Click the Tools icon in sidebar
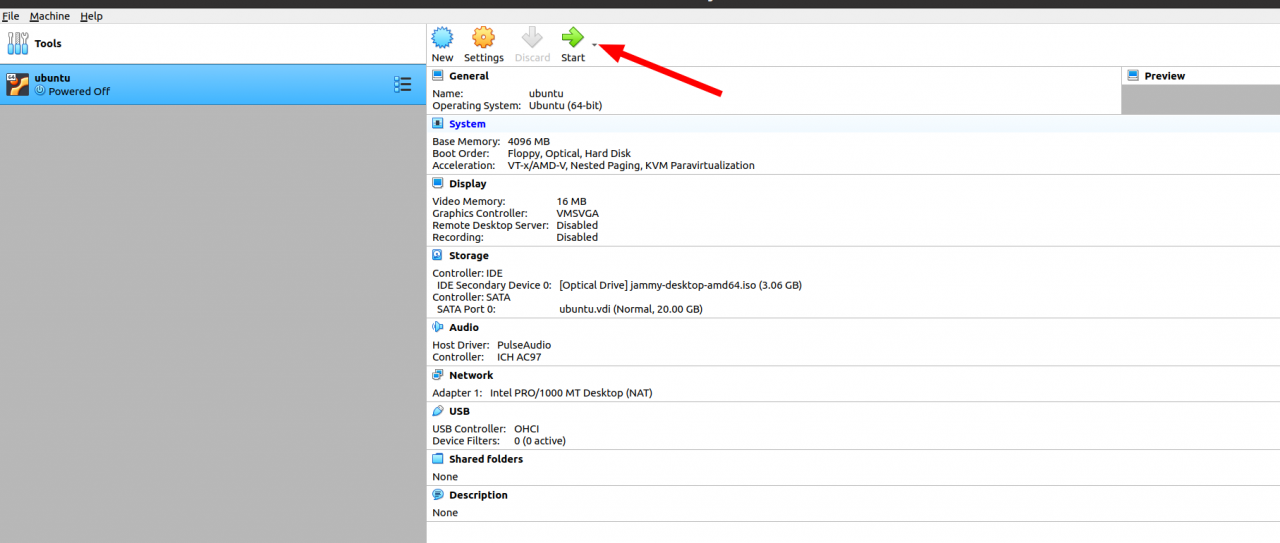 [x=18, y=43]
